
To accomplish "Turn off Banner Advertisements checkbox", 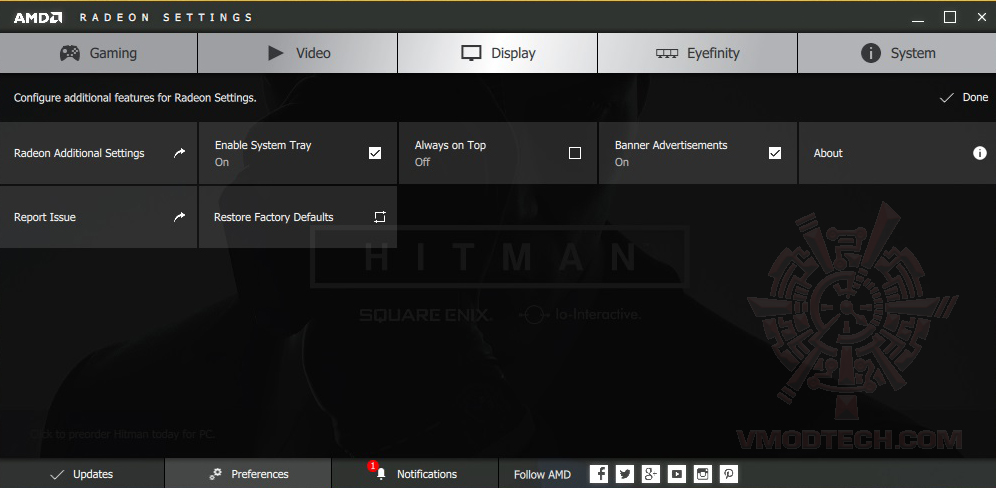I will tap(775, 153).
